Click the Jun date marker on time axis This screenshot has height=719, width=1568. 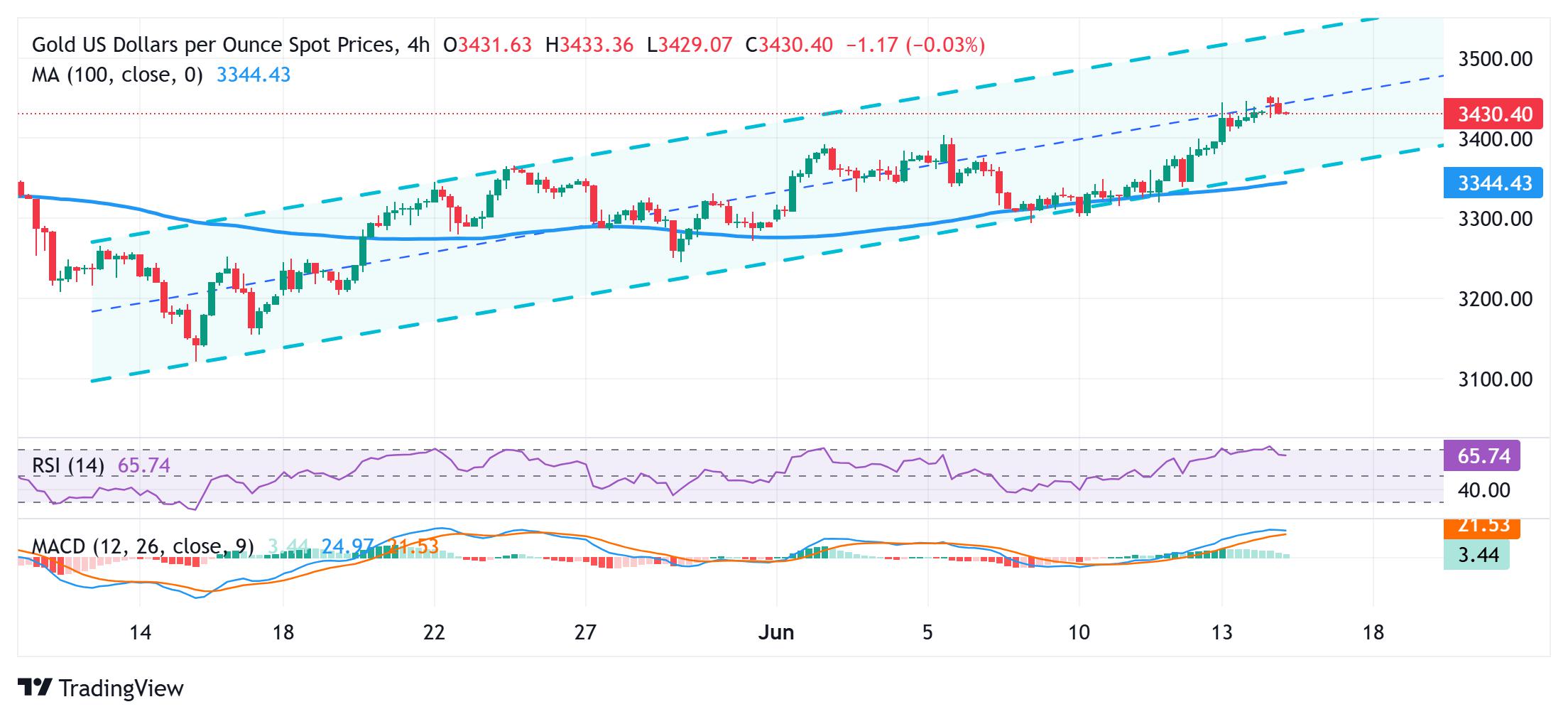coord(776,632)
